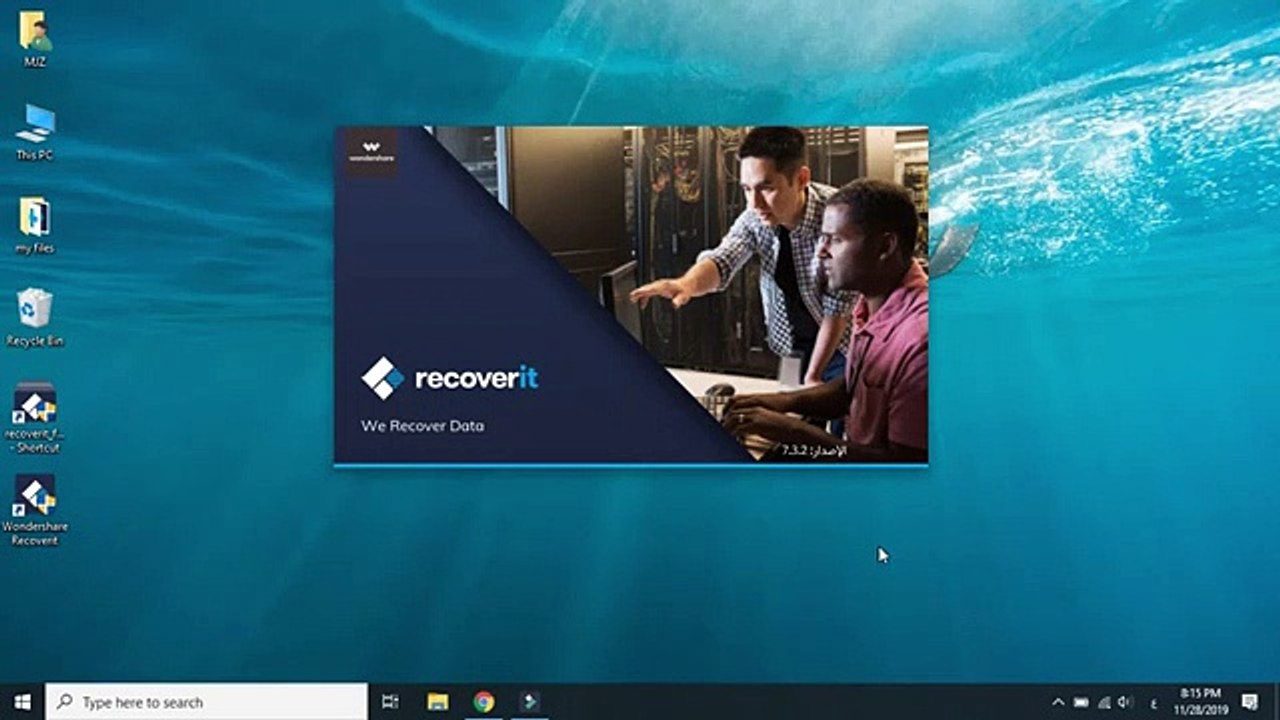Select the Recycle Bin icon
The image size is (1280, 720).
35,318
